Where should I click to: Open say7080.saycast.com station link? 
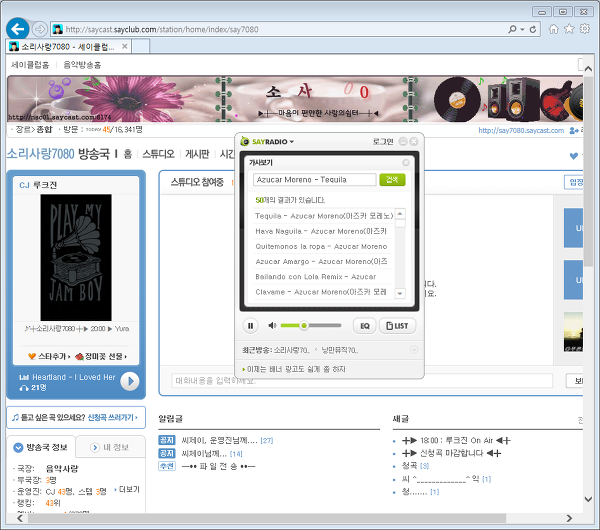(x=521, y=130)
